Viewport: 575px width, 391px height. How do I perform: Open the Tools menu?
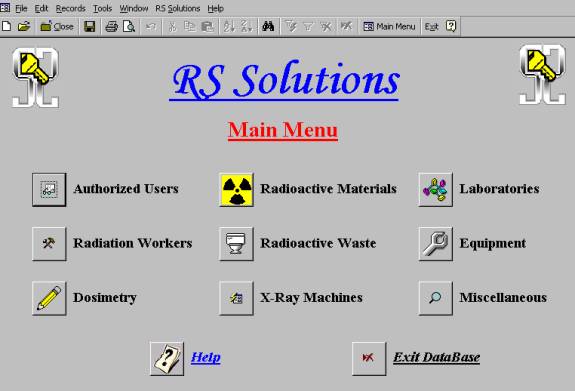102,8
